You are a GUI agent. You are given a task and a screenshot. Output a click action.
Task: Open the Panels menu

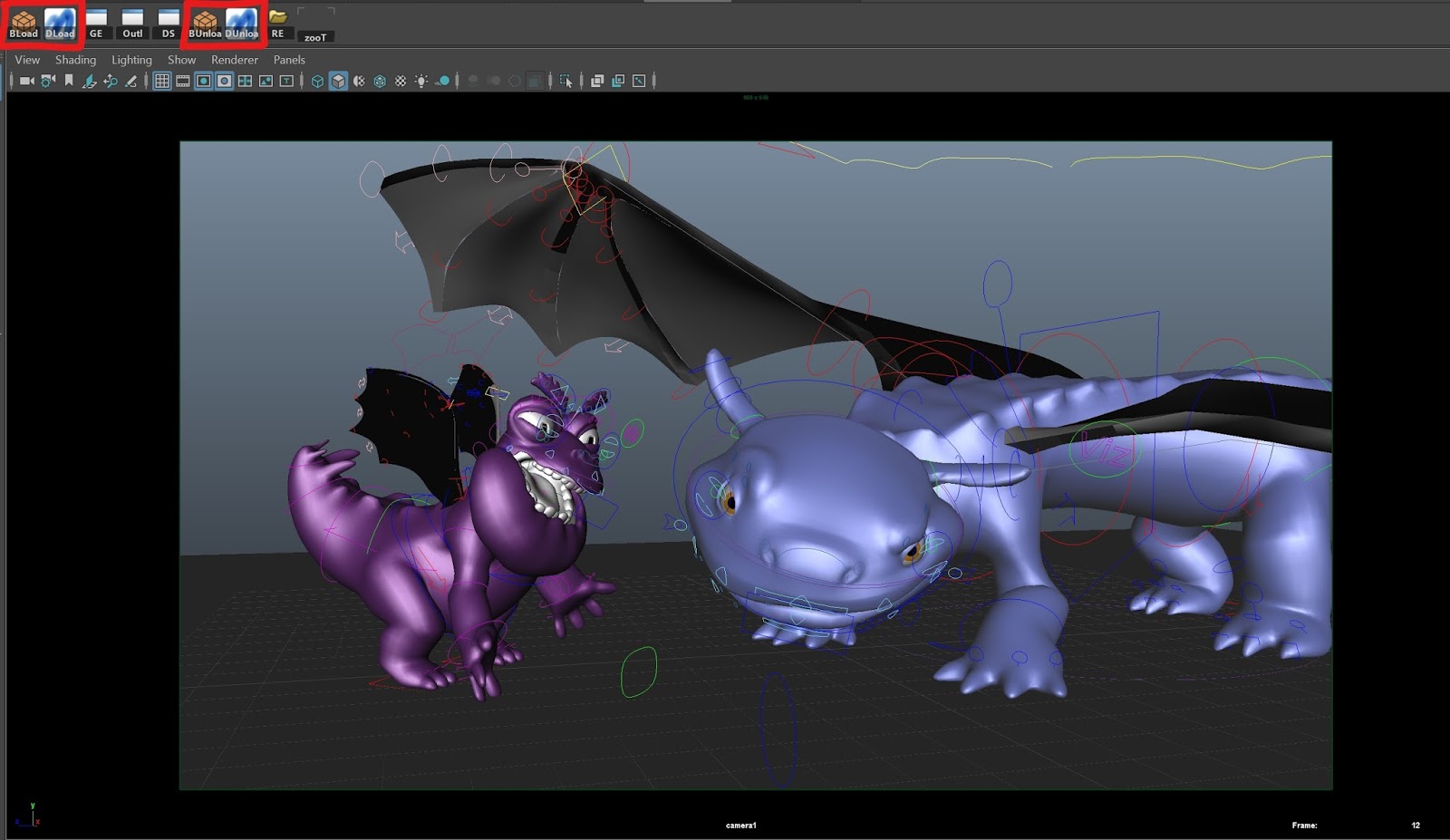pyautogui.click(x=289, y=60)
